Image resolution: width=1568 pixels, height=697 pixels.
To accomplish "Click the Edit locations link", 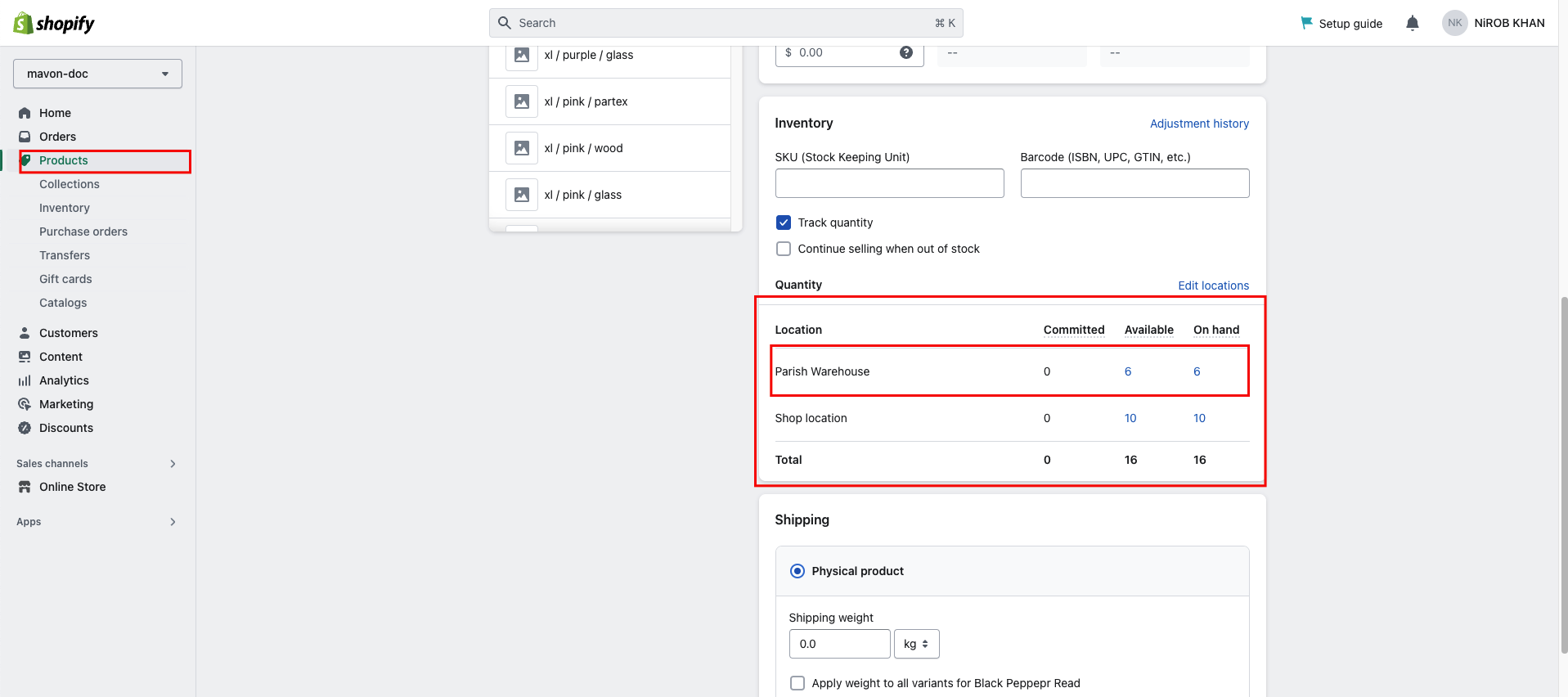I will pos(1213,286).
